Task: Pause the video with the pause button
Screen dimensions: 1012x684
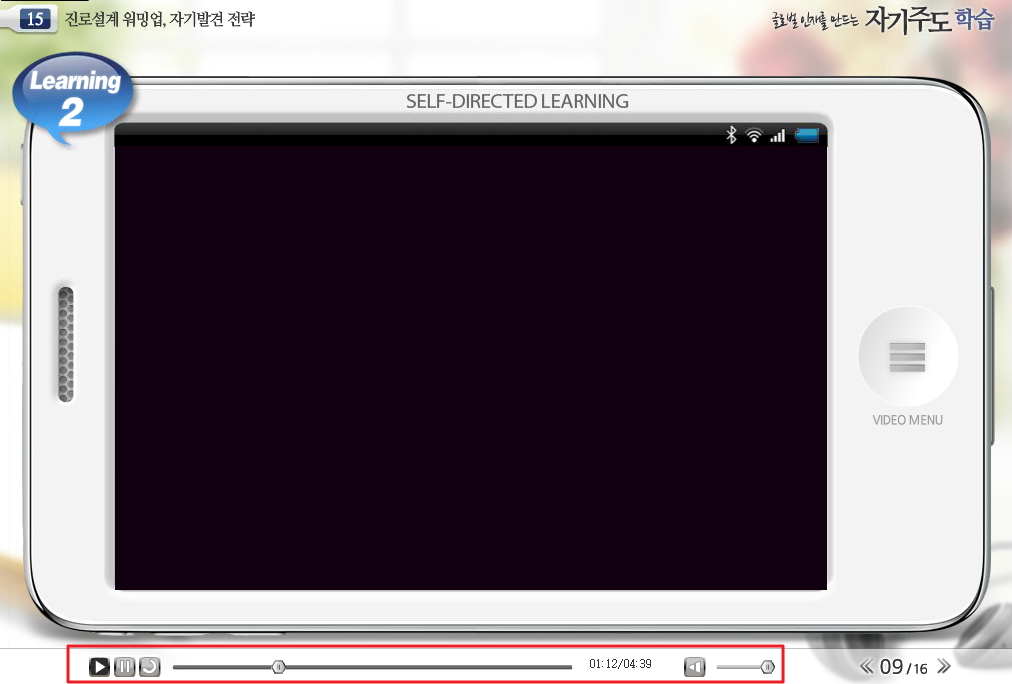Action: pos(125,666)
